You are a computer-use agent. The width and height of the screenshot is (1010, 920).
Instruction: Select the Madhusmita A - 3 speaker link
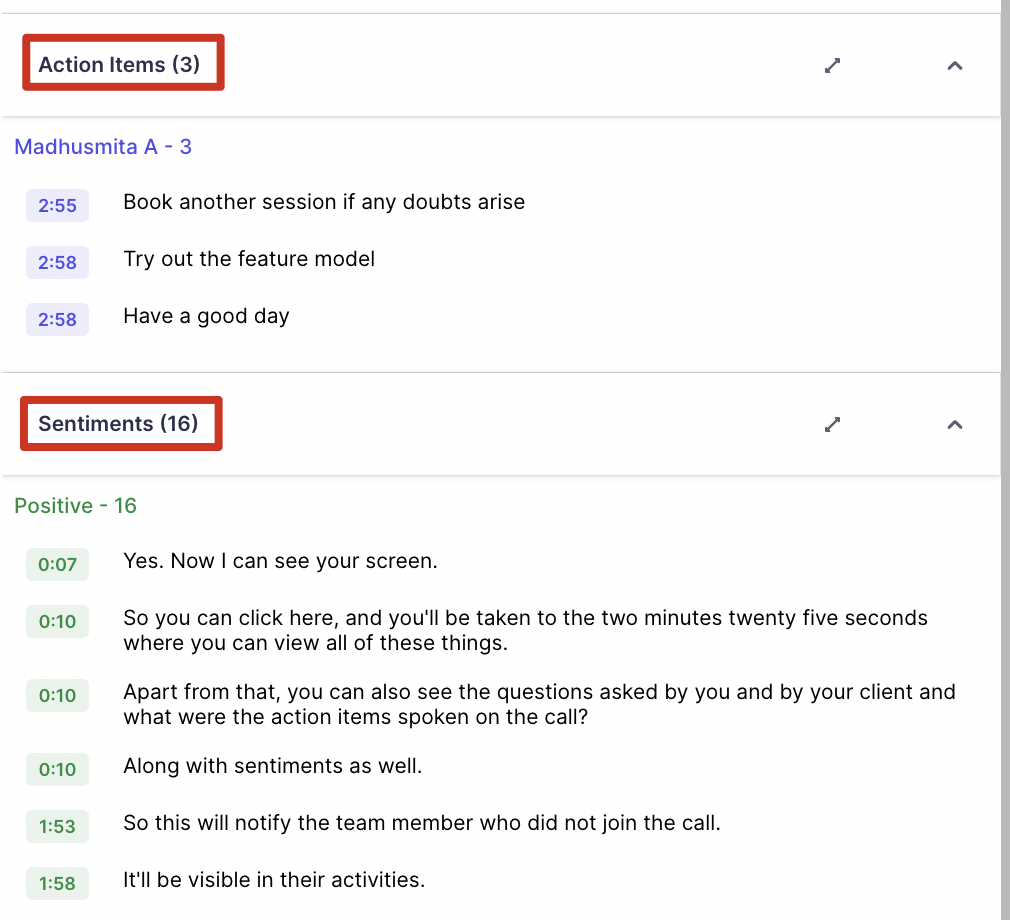pos(103,147)
